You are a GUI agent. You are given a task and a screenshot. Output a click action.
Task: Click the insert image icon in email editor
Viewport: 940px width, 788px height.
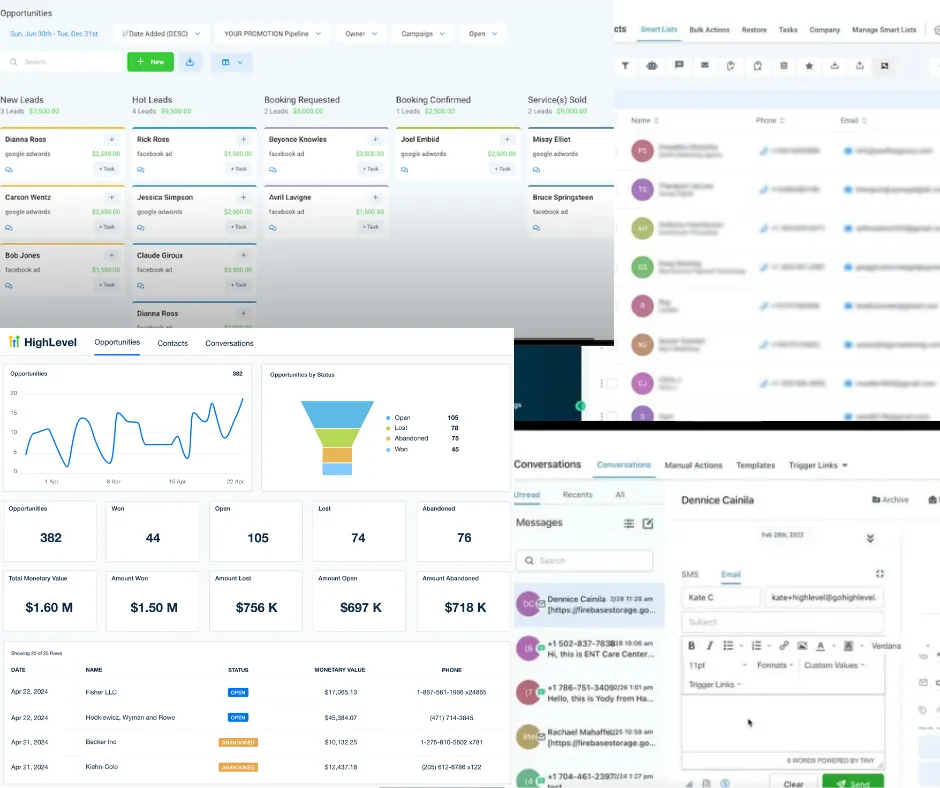pos(802,646)
